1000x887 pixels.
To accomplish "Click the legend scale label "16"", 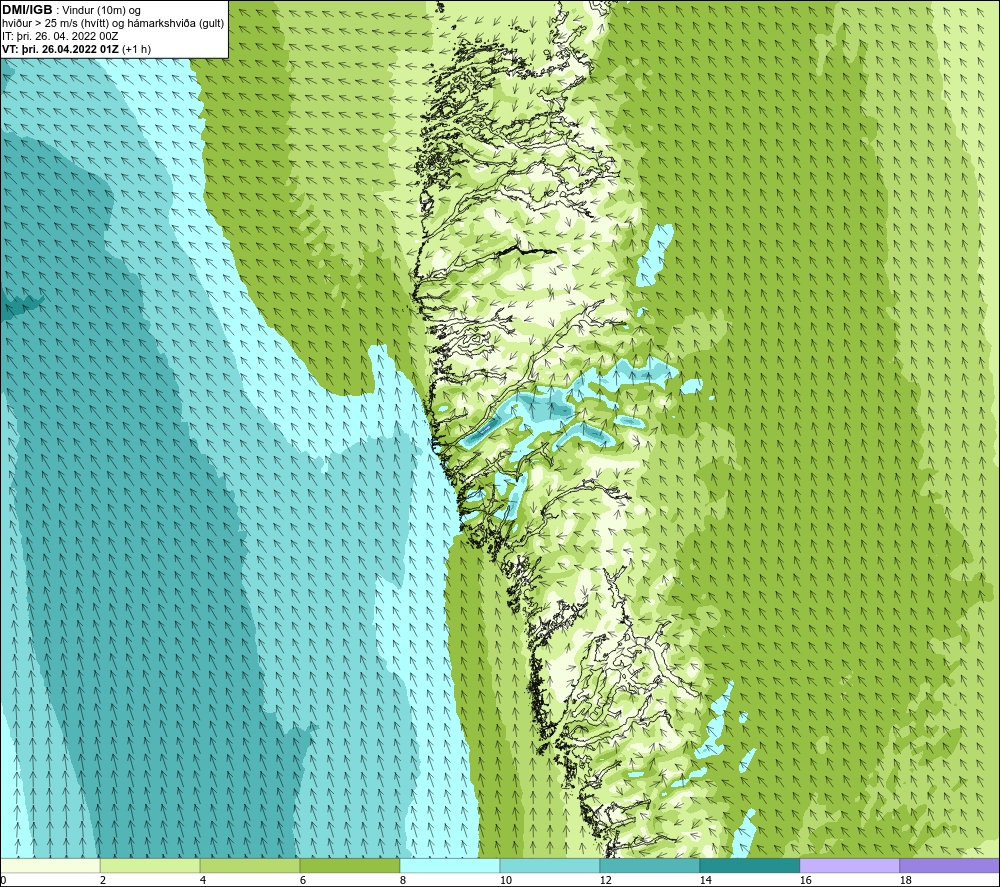I will point(805,881).
